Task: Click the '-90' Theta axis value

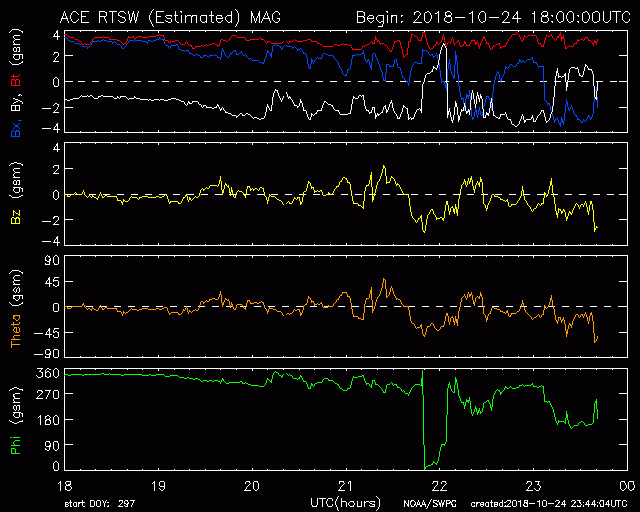Action: 45,354
